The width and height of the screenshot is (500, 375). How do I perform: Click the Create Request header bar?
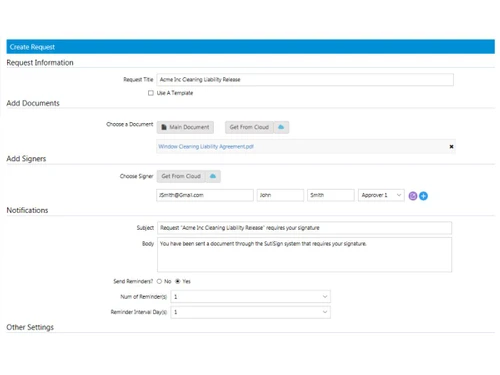pos(251,47)
